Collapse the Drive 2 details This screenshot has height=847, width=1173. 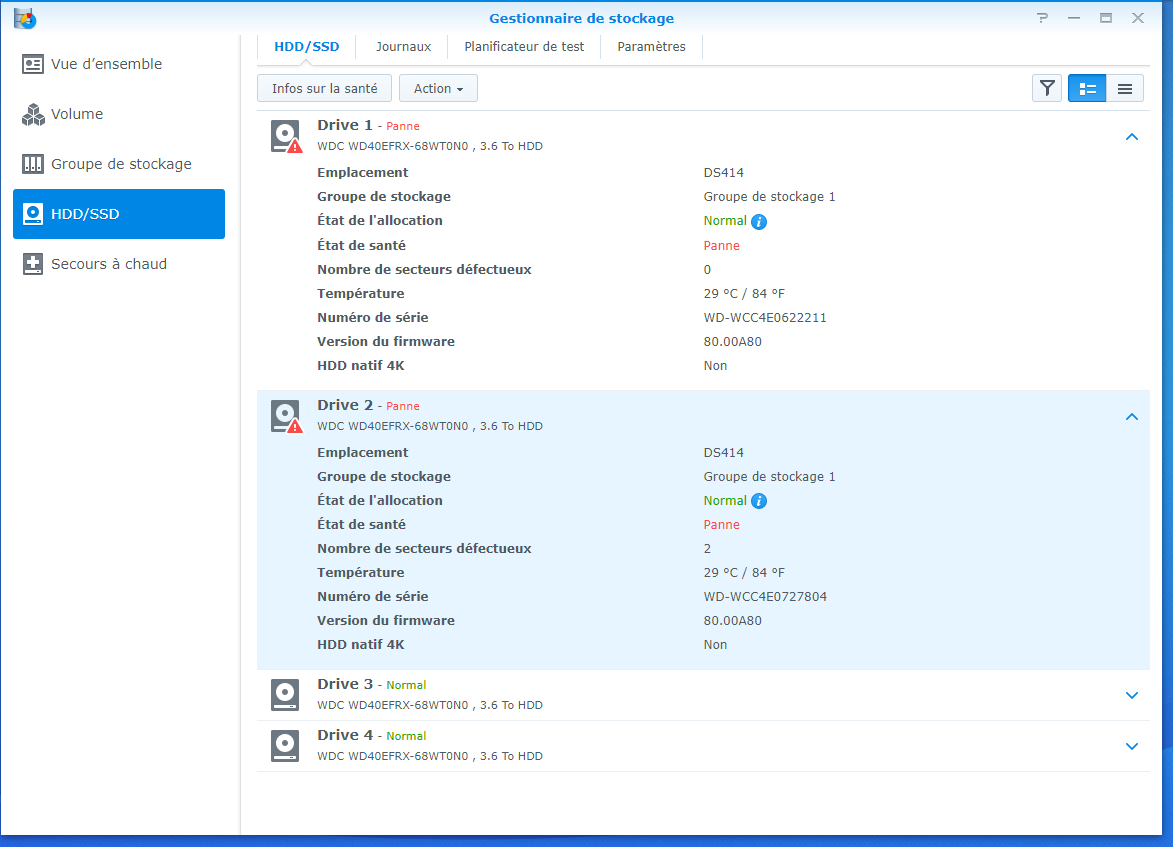tap(1131, 417)
